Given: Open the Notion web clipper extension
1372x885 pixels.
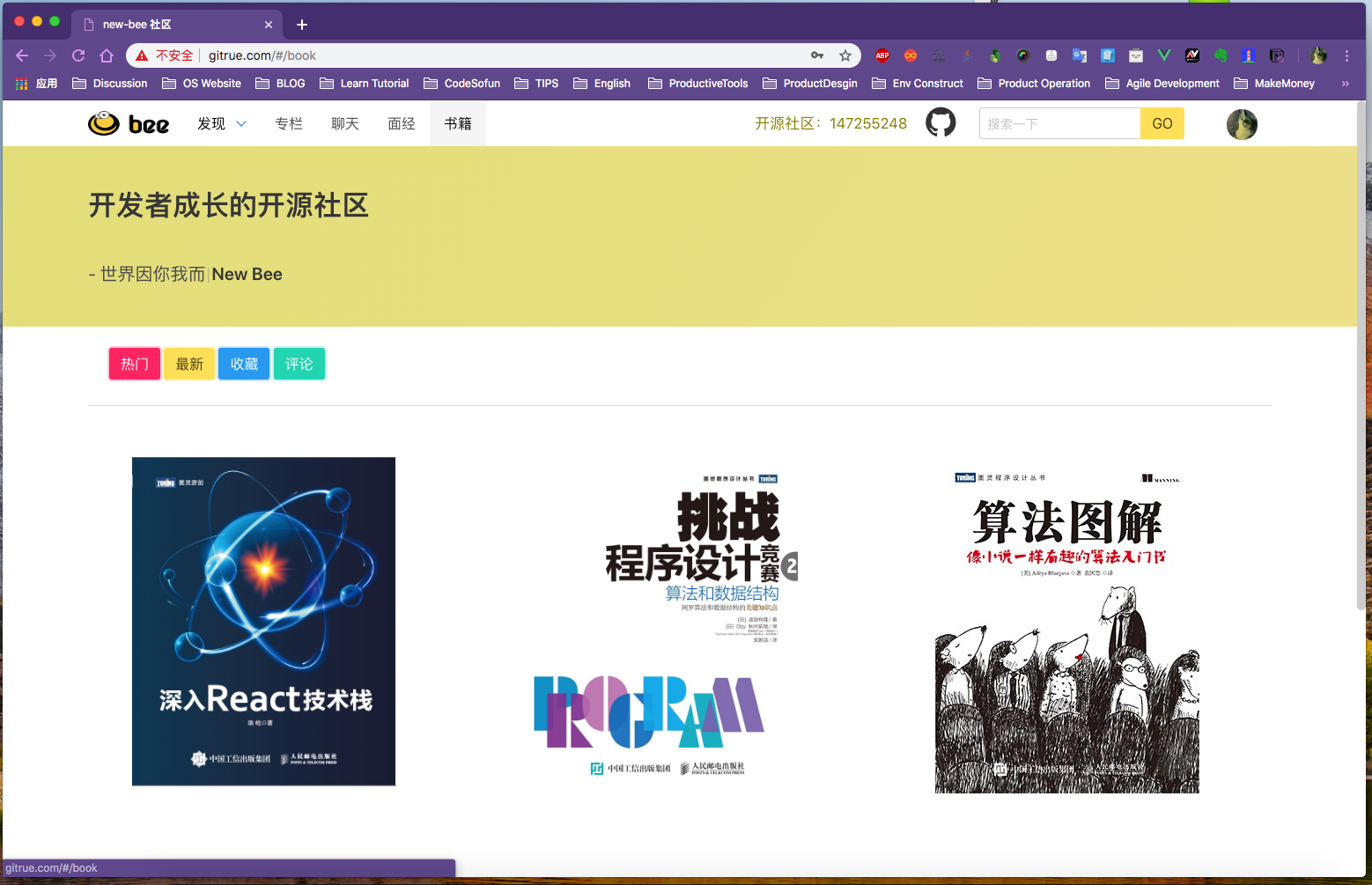Looking at the screenshot, I should click(x=1277, y=55).
